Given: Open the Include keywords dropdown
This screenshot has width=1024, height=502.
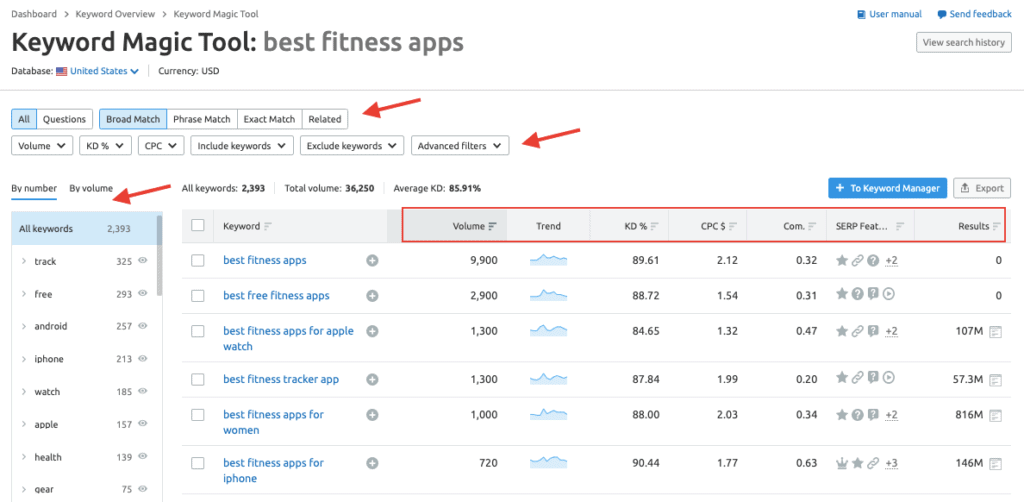Looking at the screenshot, I should 241,146.
